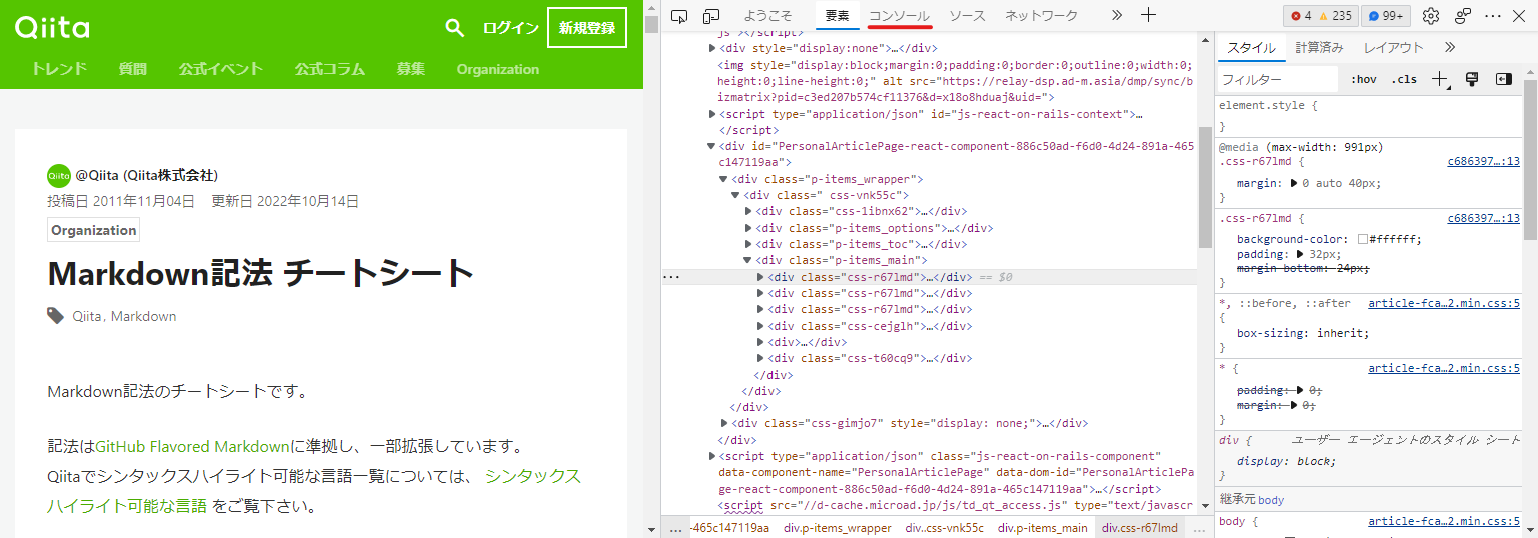This screenshot has width=1538, height=538.
Task: Open 公式イベント in Qiita navigation
Action: point(220,69)
